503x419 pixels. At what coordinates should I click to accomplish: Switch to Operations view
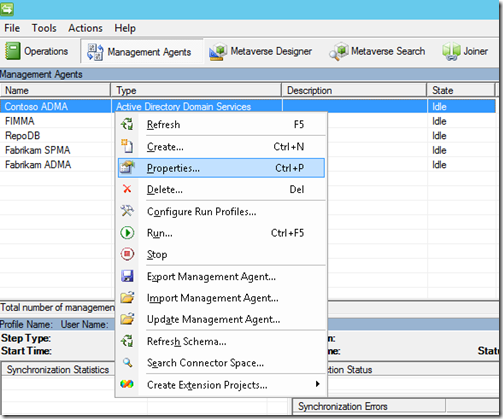point(37,51)
